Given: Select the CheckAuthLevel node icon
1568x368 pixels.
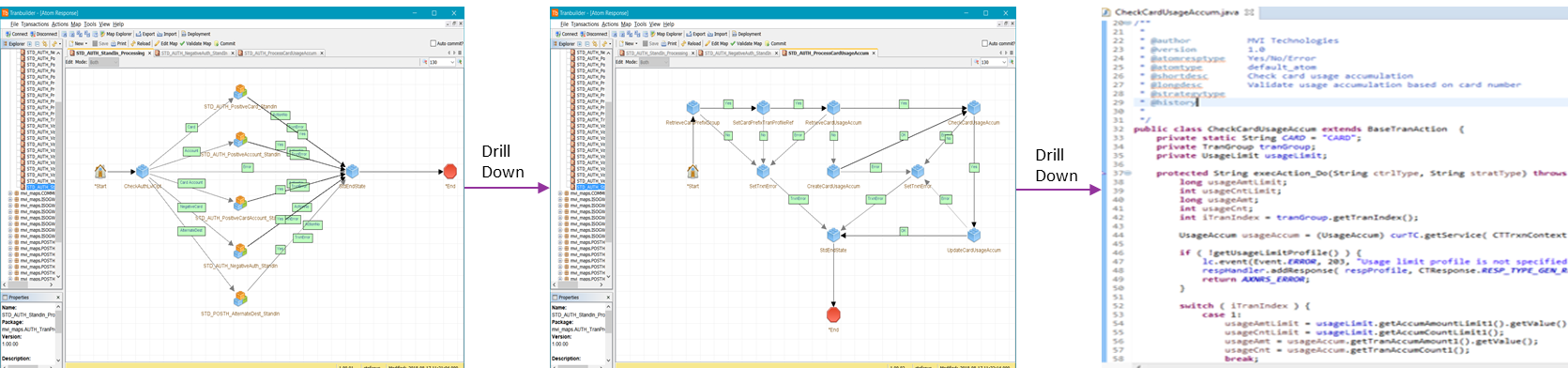Looking at the screenshot, I should point(143,171).
